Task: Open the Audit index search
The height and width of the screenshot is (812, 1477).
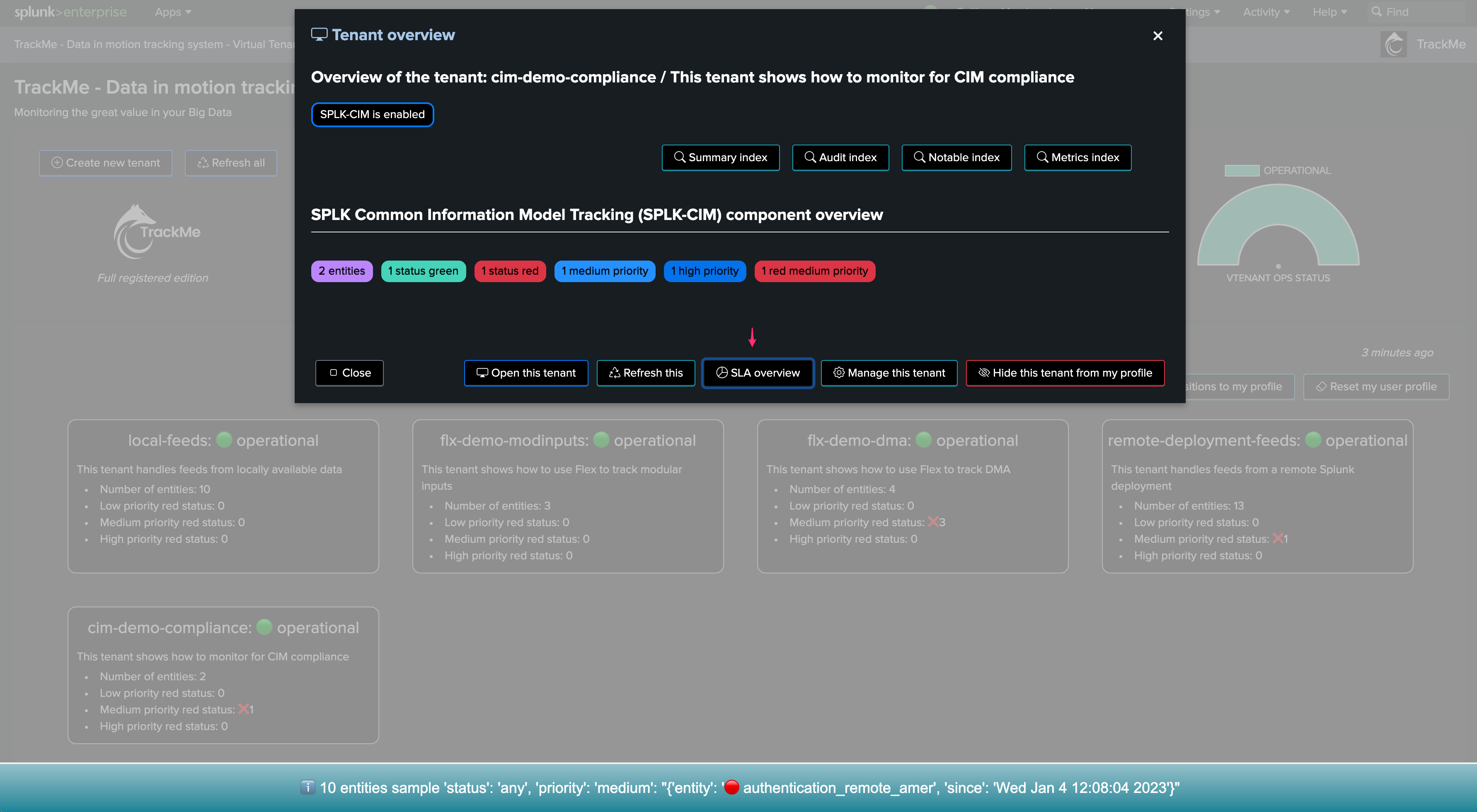Action: [x=840, y=157]
